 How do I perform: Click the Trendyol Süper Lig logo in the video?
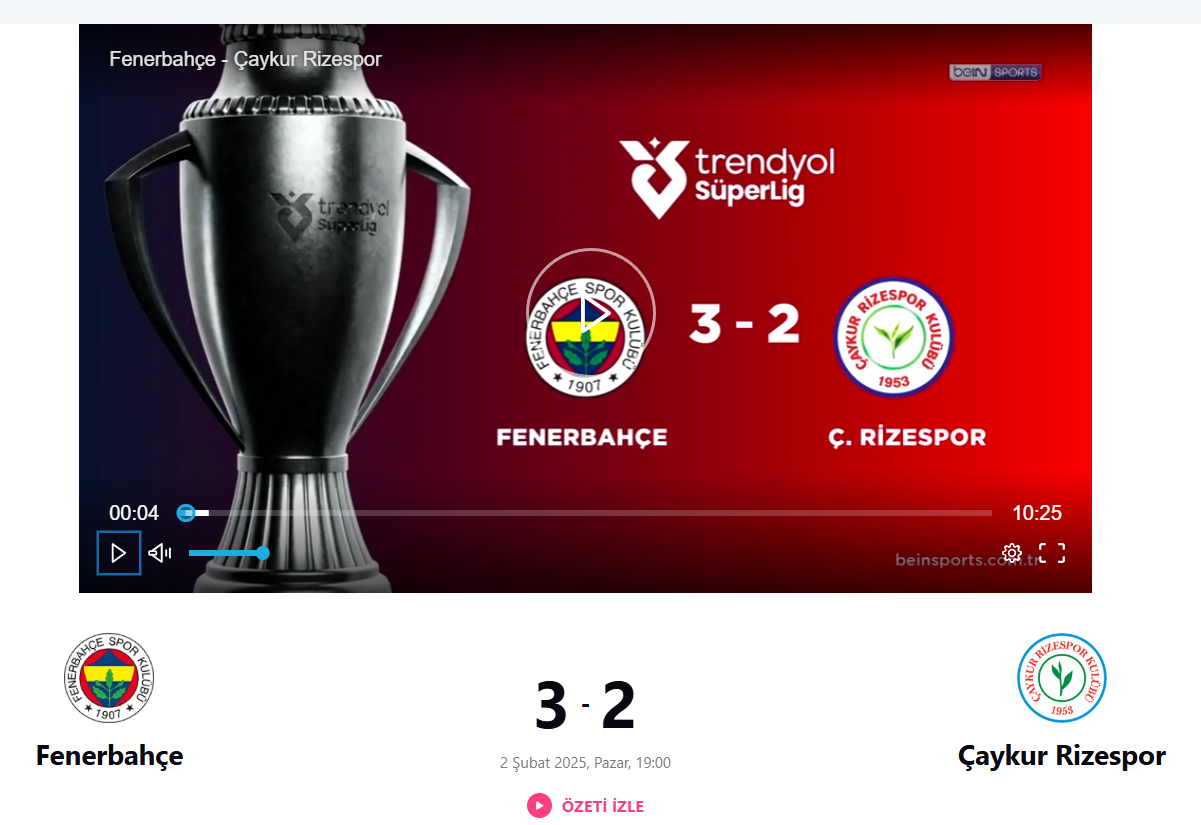[726, 178]
